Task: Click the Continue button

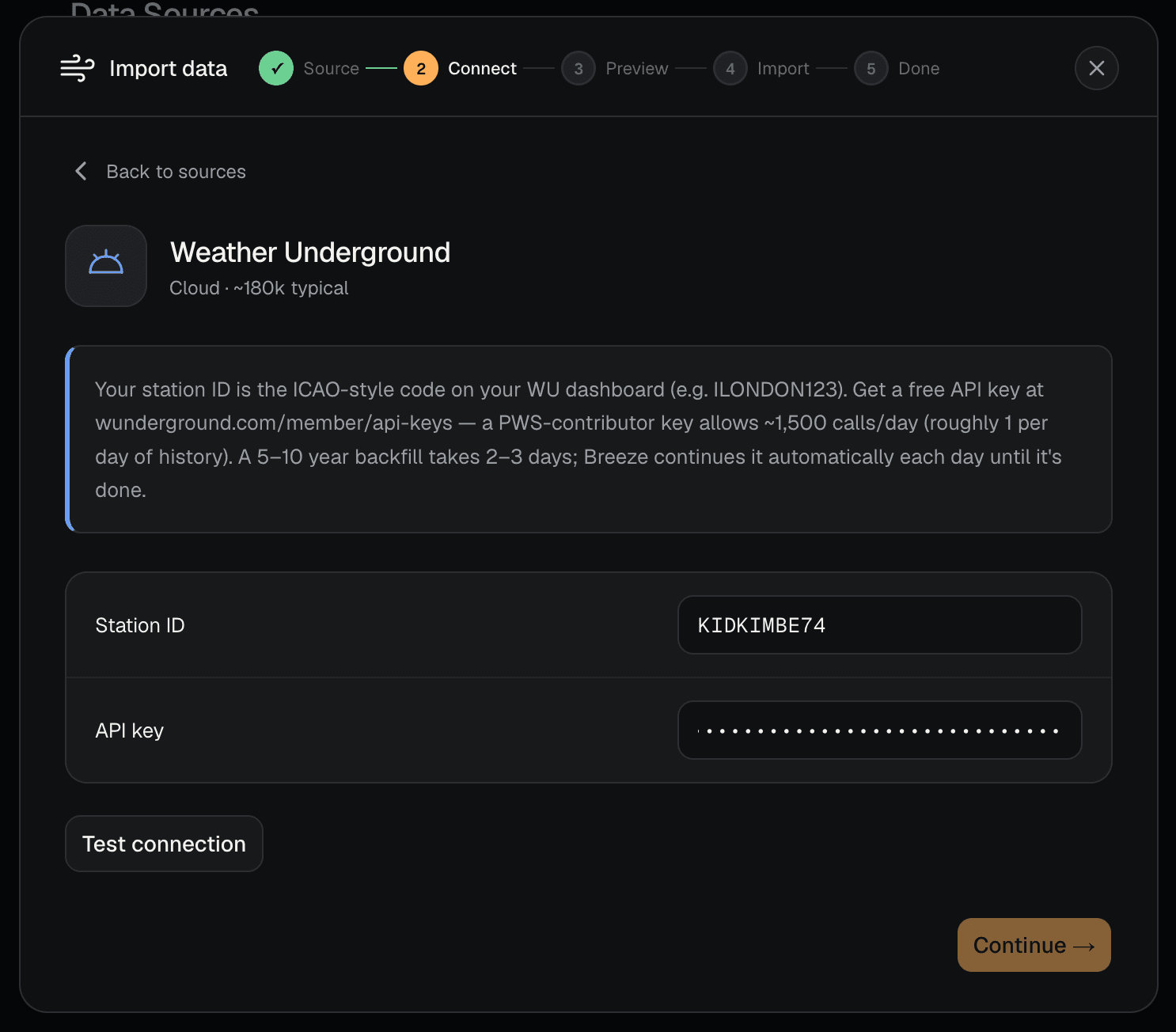Action: 1034,945
